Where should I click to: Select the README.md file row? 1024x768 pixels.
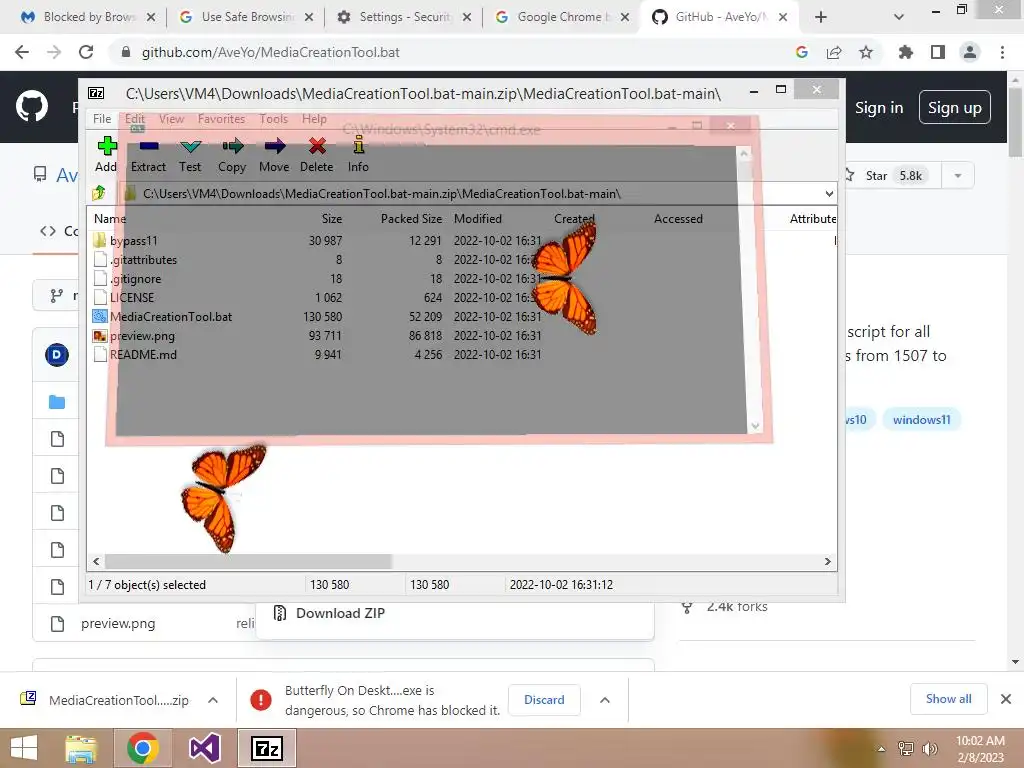tap(460, 355)
